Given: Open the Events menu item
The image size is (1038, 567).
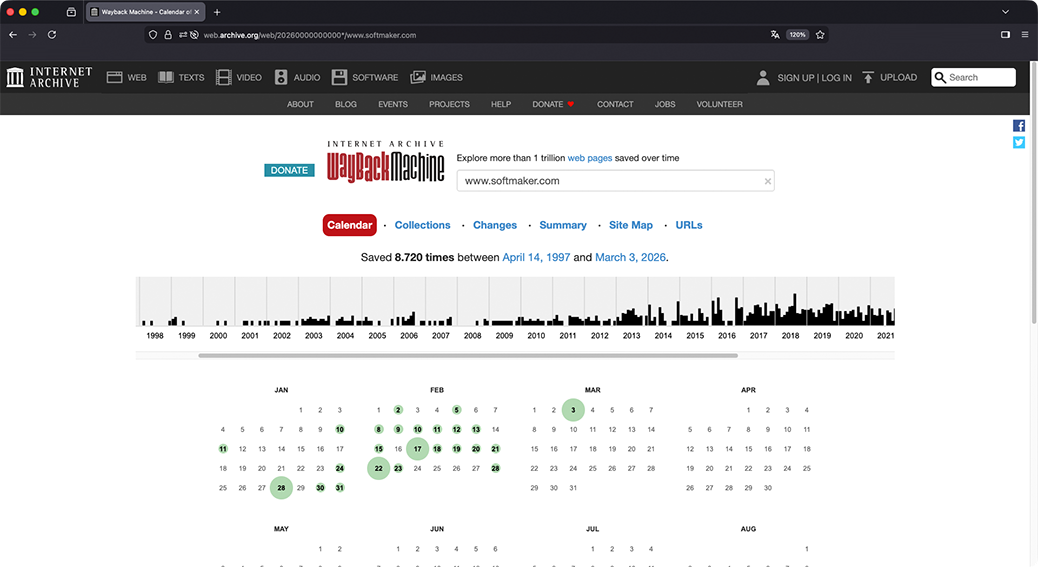Looking at the screenshot, I should pyautogui.click(x=393, y=105).
